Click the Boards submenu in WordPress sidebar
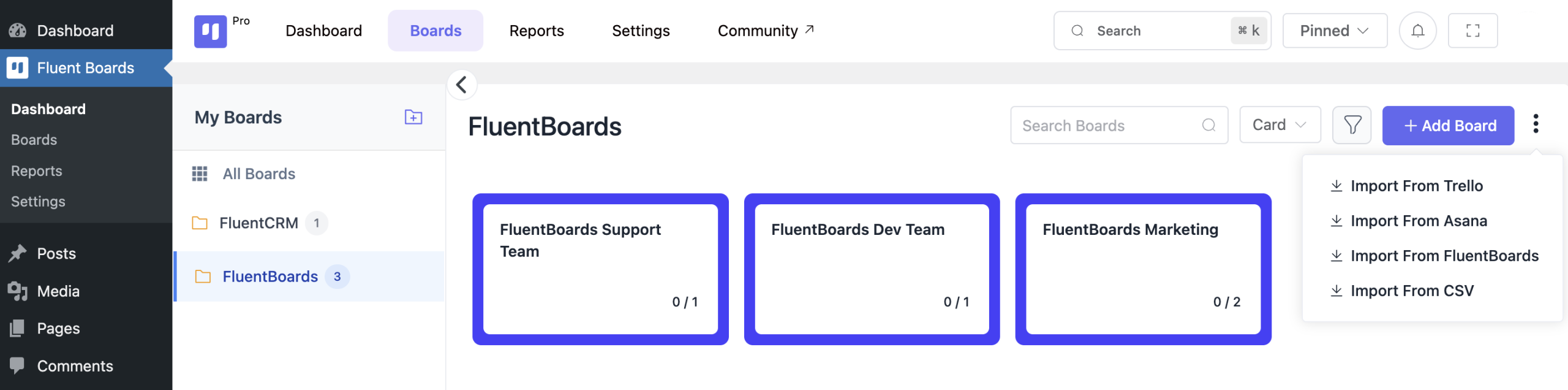 pyautogui.click(x=34, y=140)
